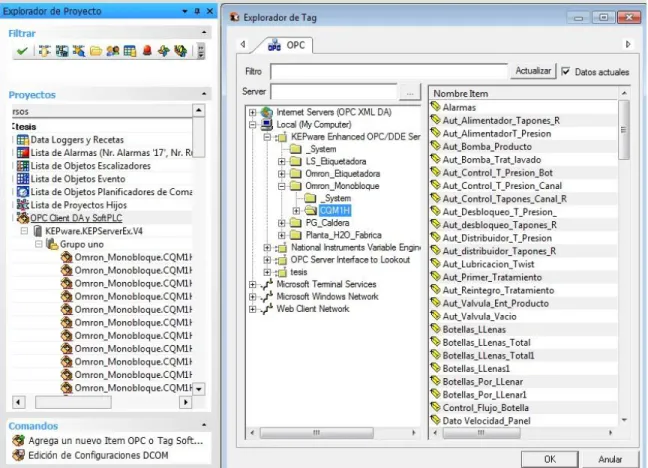Click the Actualizar button
Screen dimensions: 648x468
click(x=533, y=71)
